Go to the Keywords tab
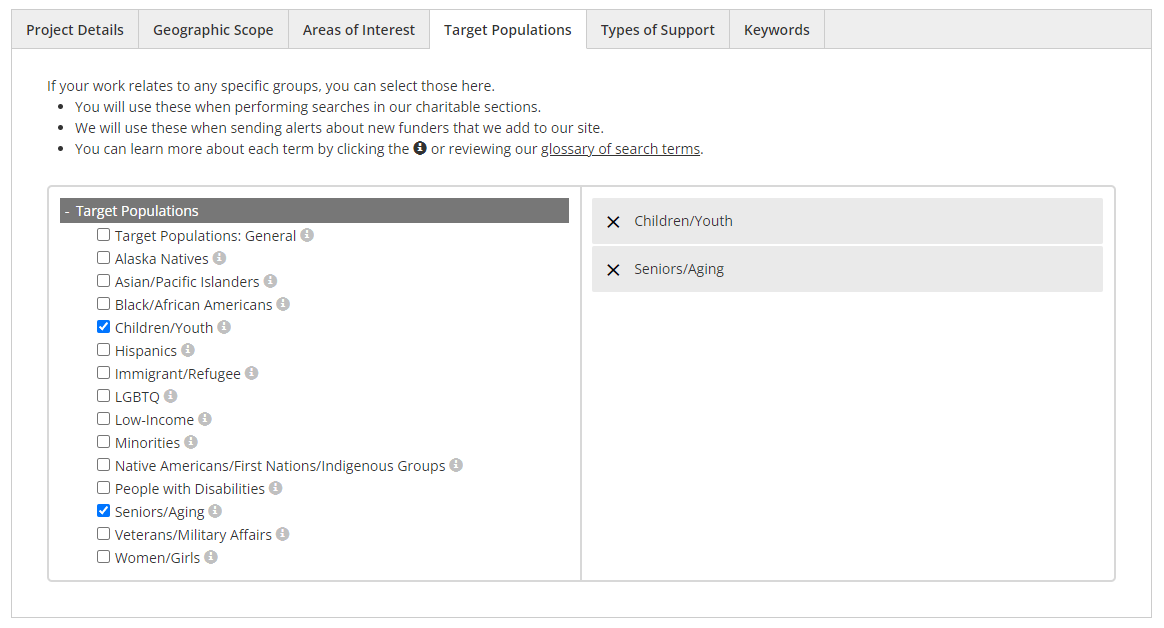This screenshot has width=1164, height=628. (x=776, y=30)
